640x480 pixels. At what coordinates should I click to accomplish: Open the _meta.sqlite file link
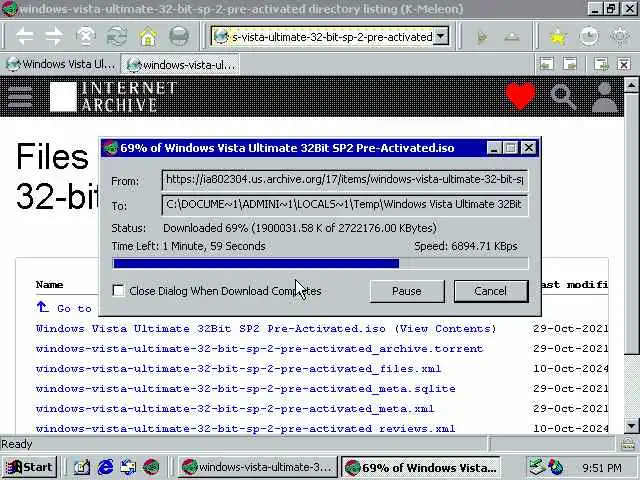tap(246, 389)
